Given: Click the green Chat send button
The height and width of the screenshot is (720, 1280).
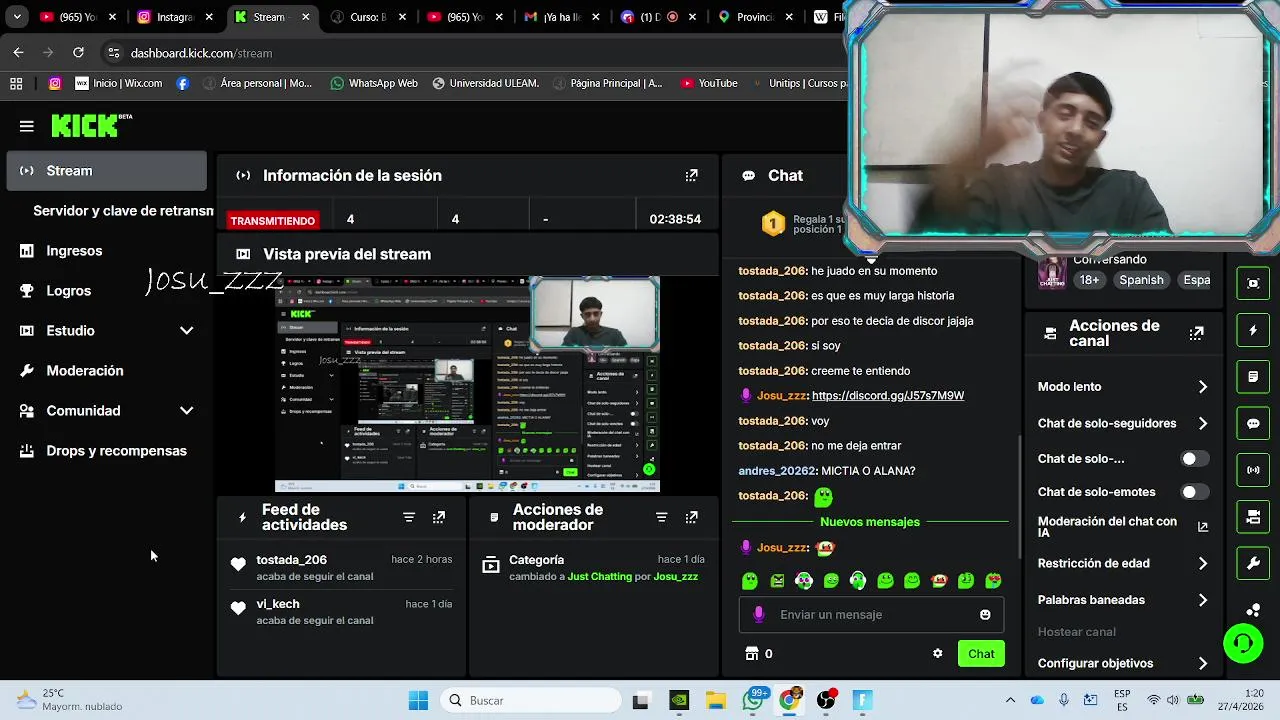Looking at the screenshot, I should pyautogui.click(x=981, y=653).
